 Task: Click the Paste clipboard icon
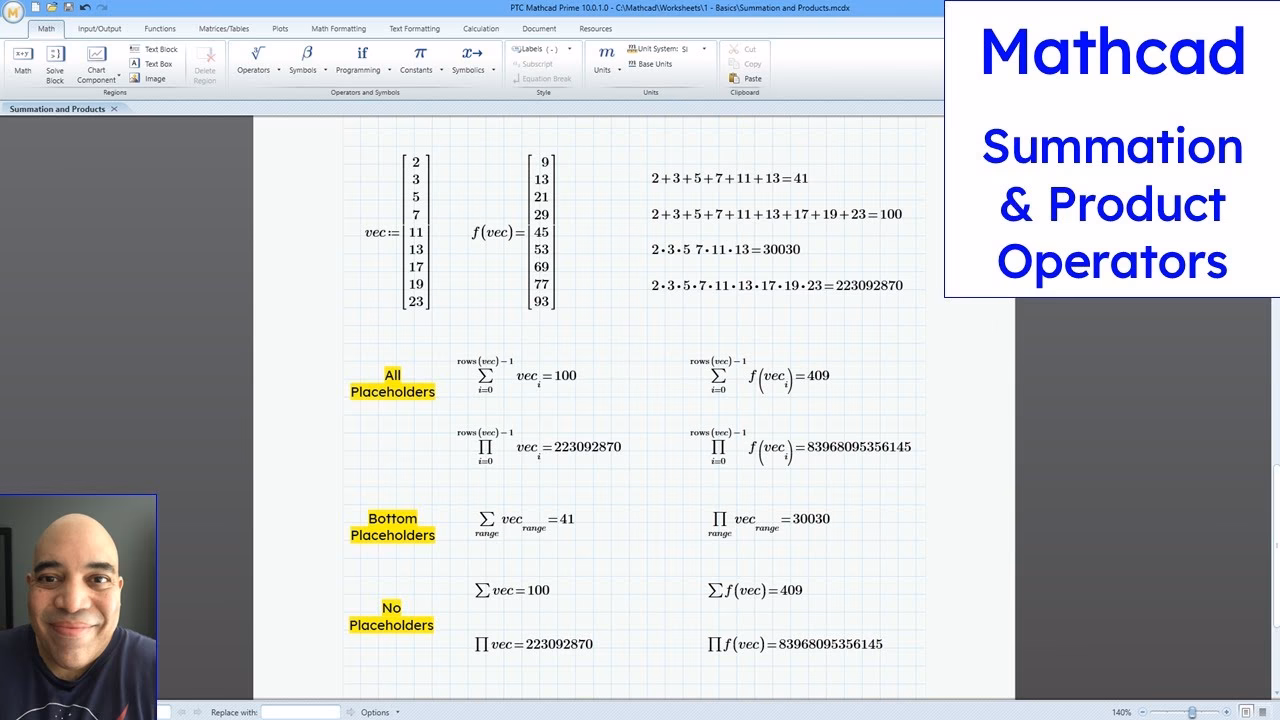[745, 78]
